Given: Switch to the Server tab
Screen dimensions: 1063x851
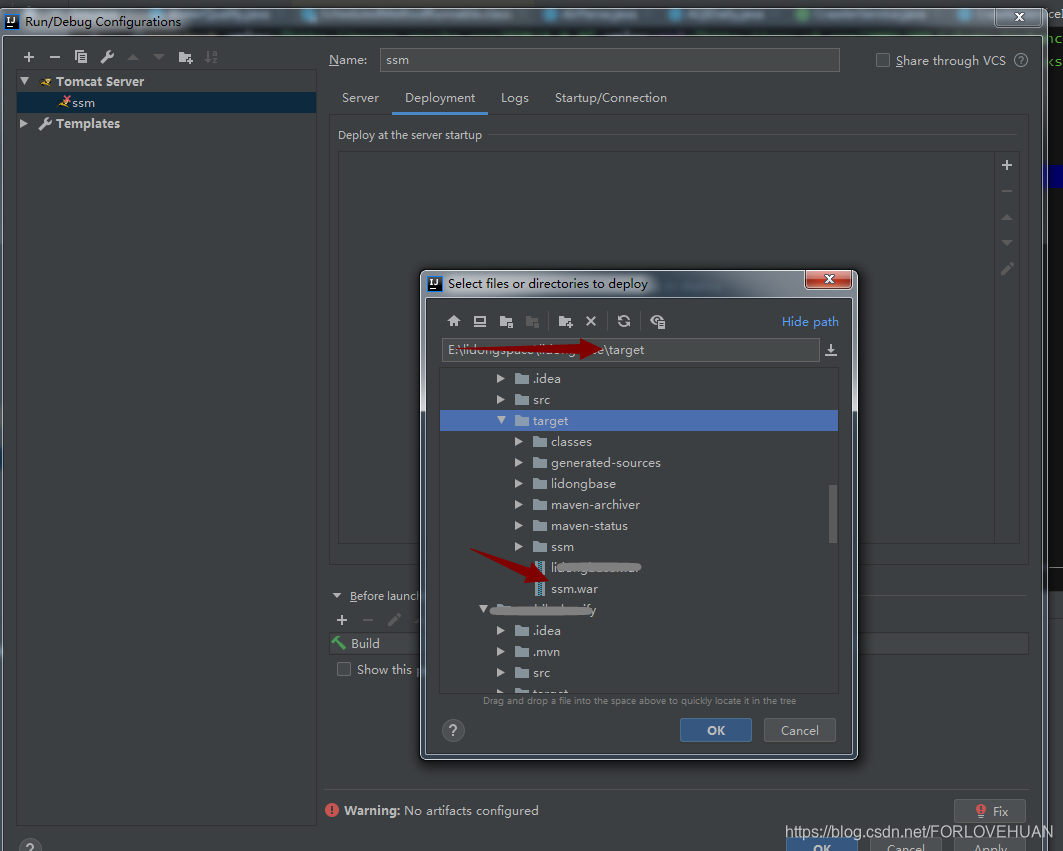Looking at the screenshot, I should pyautogui.click(x=360, y=98).
